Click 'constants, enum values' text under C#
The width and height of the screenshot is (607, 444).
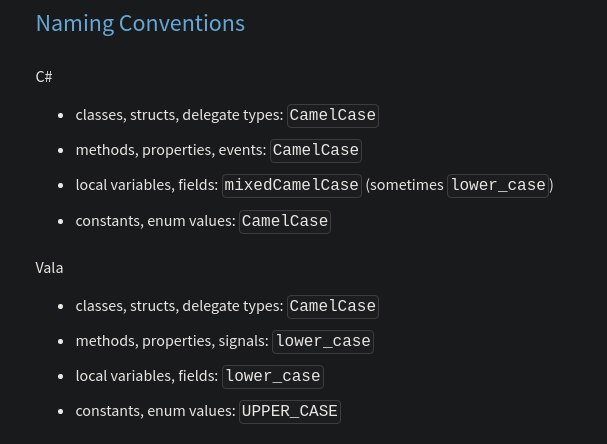[x=156, y=221]
